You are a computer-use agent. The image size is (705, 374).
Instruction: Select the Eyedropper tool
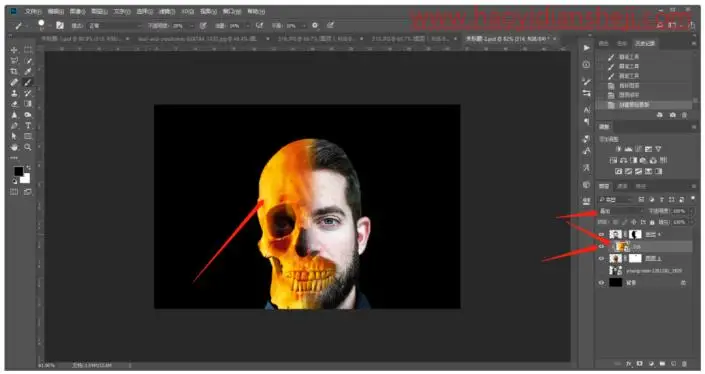28,71
